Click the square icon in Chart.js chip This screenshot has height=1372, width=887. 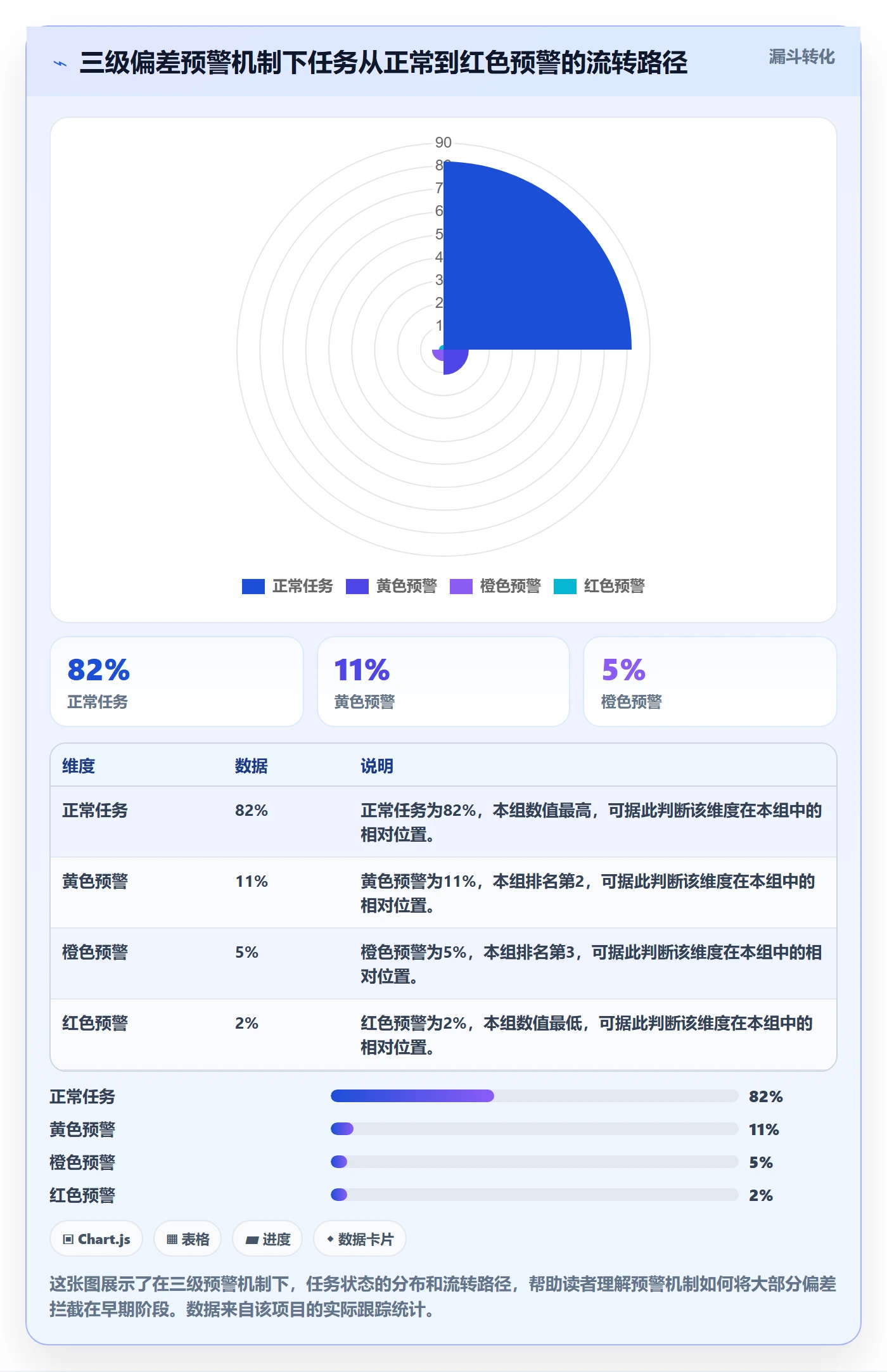[x=68, y=1239]
